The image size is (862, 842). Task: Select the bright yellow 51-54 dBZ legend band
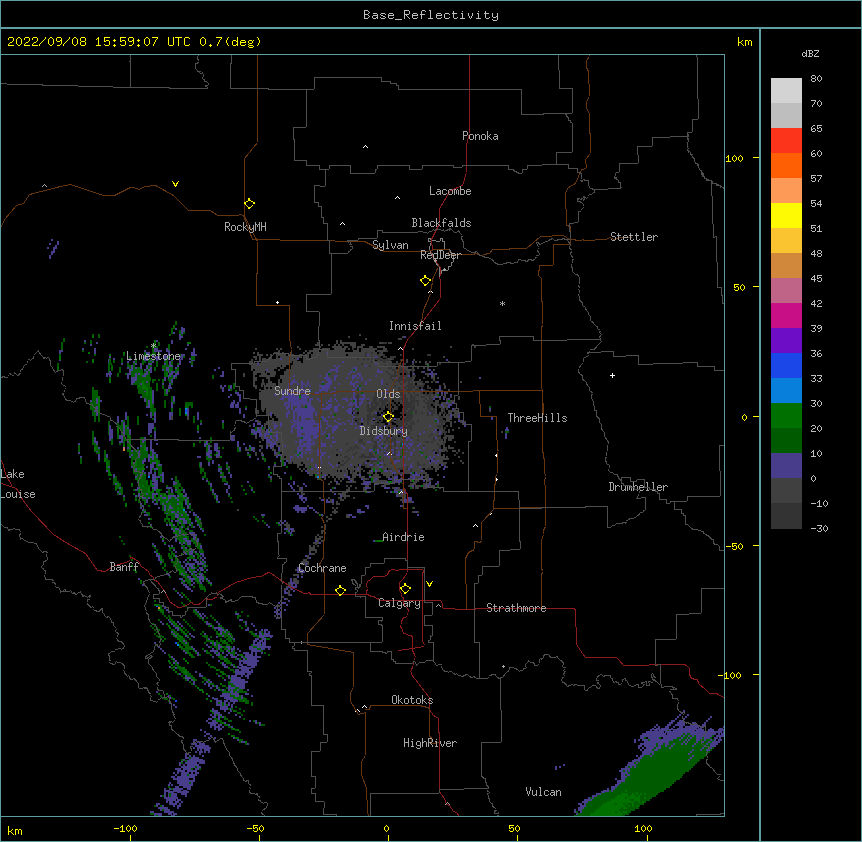(x=786, y=216)
